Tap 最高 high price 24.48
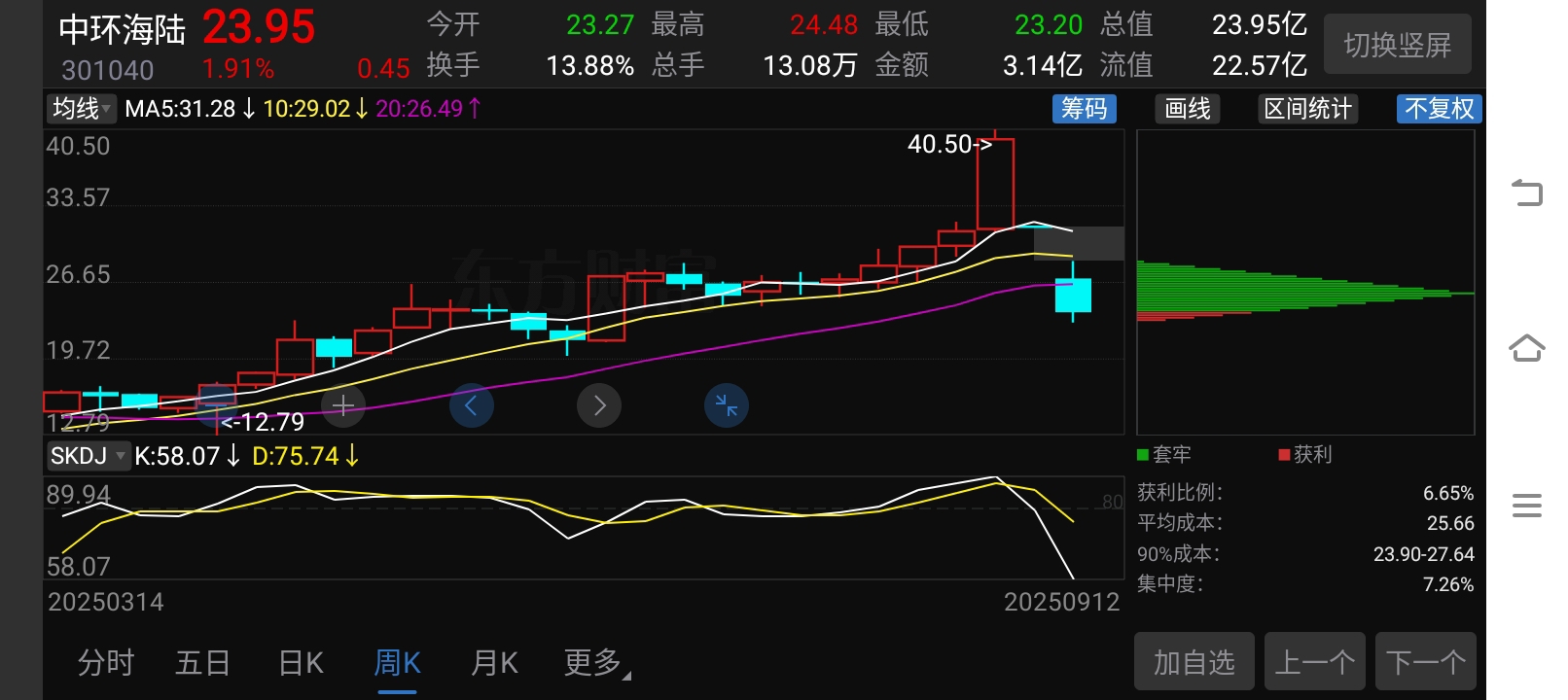 824,25
